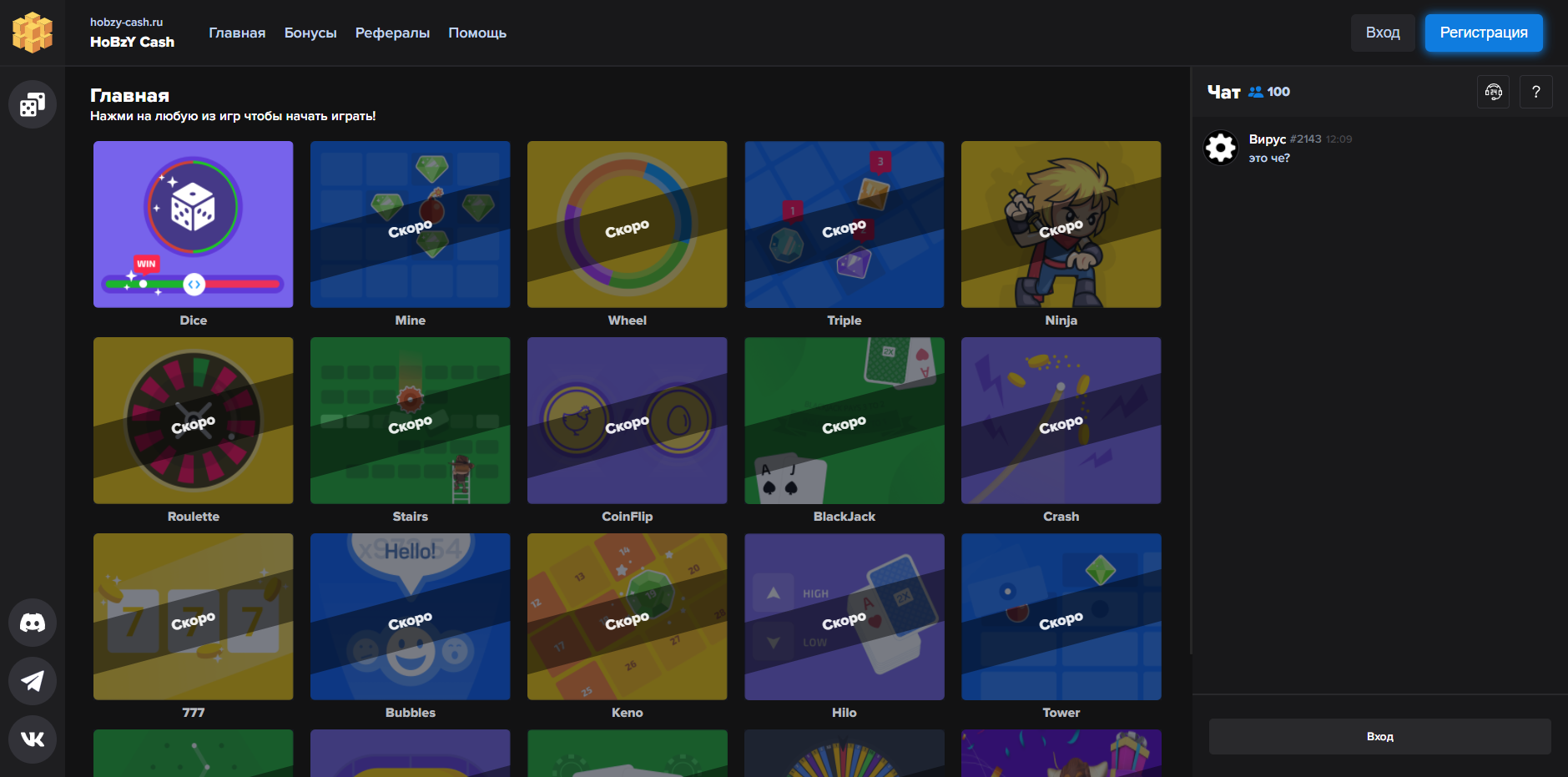Click the Dice label text
The width and height of the screenshot is (1568, 777).
click(194, 320)
